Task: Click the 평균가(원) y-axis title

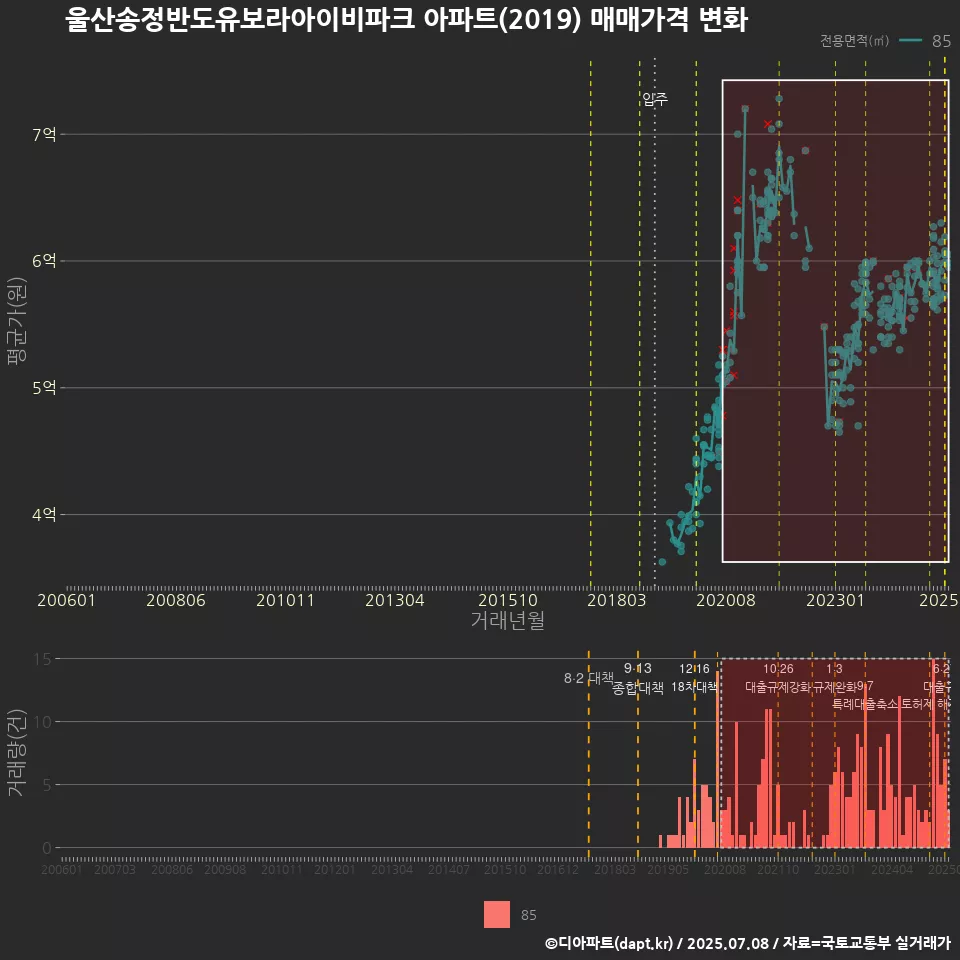Action: (17, 321)
